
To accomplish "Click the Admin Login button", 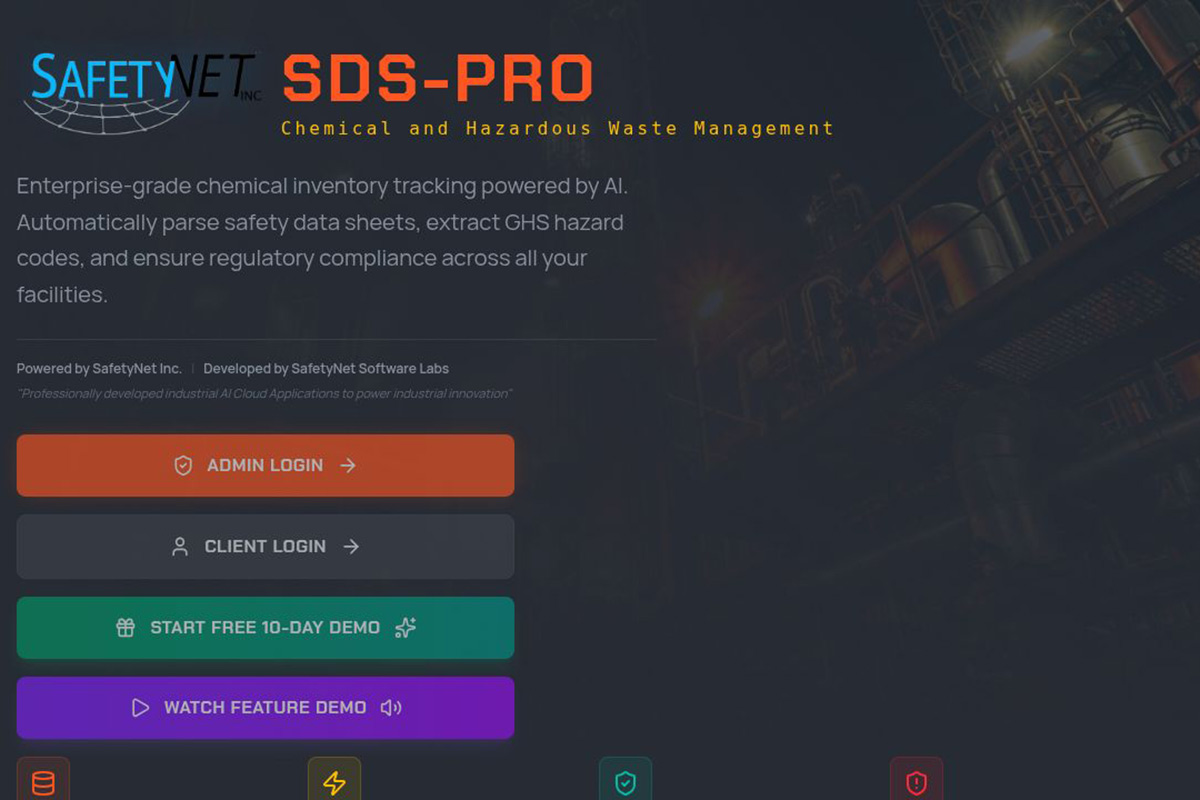I will 265,465.
